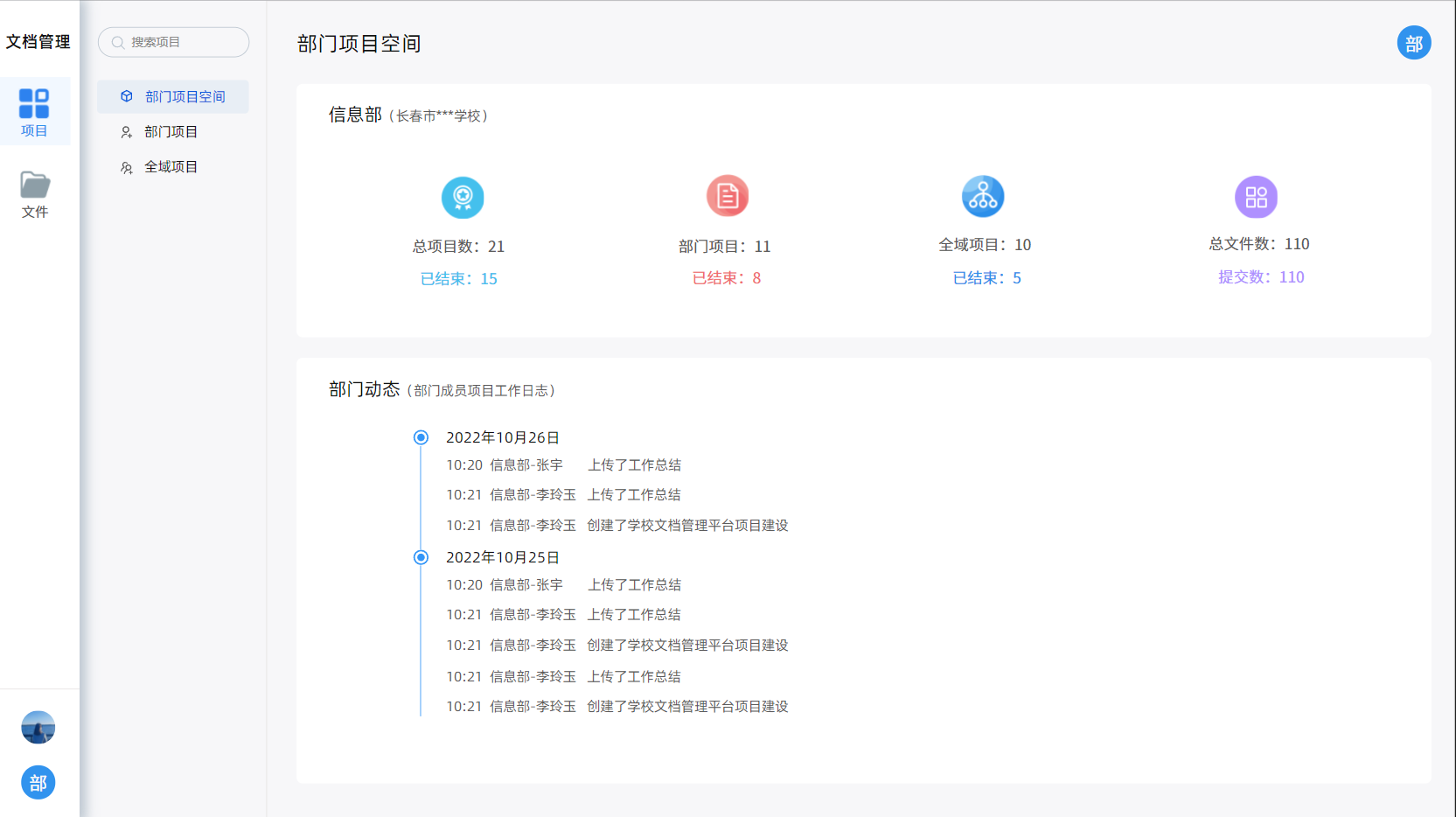Click the 提交数: 110 link

point(1261,277)
